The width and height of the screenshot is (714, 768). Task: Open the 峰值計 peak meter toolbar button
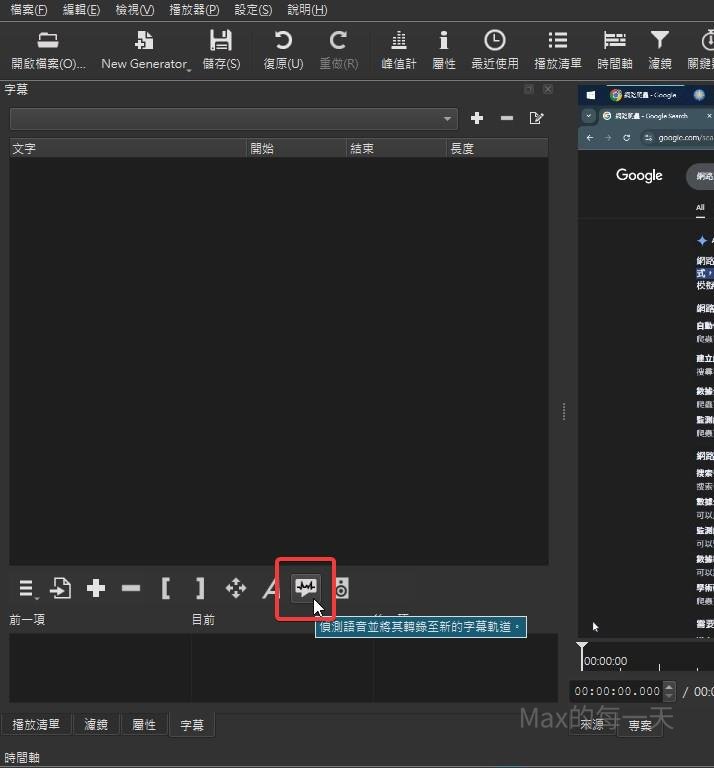[399, 50]
